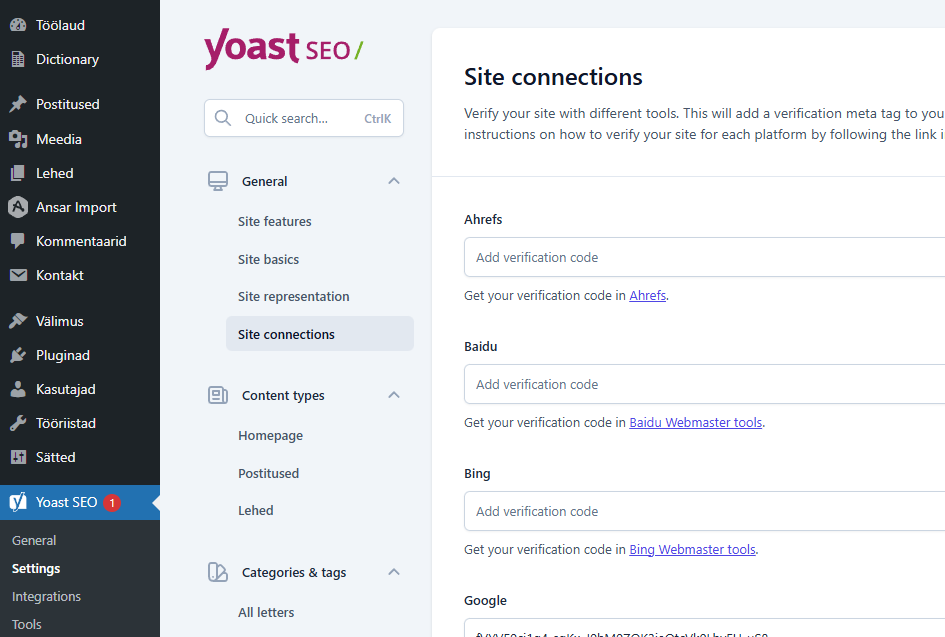Follow the Bing Webmaster tools link
The image size is (945, 637).
(692, 550)
